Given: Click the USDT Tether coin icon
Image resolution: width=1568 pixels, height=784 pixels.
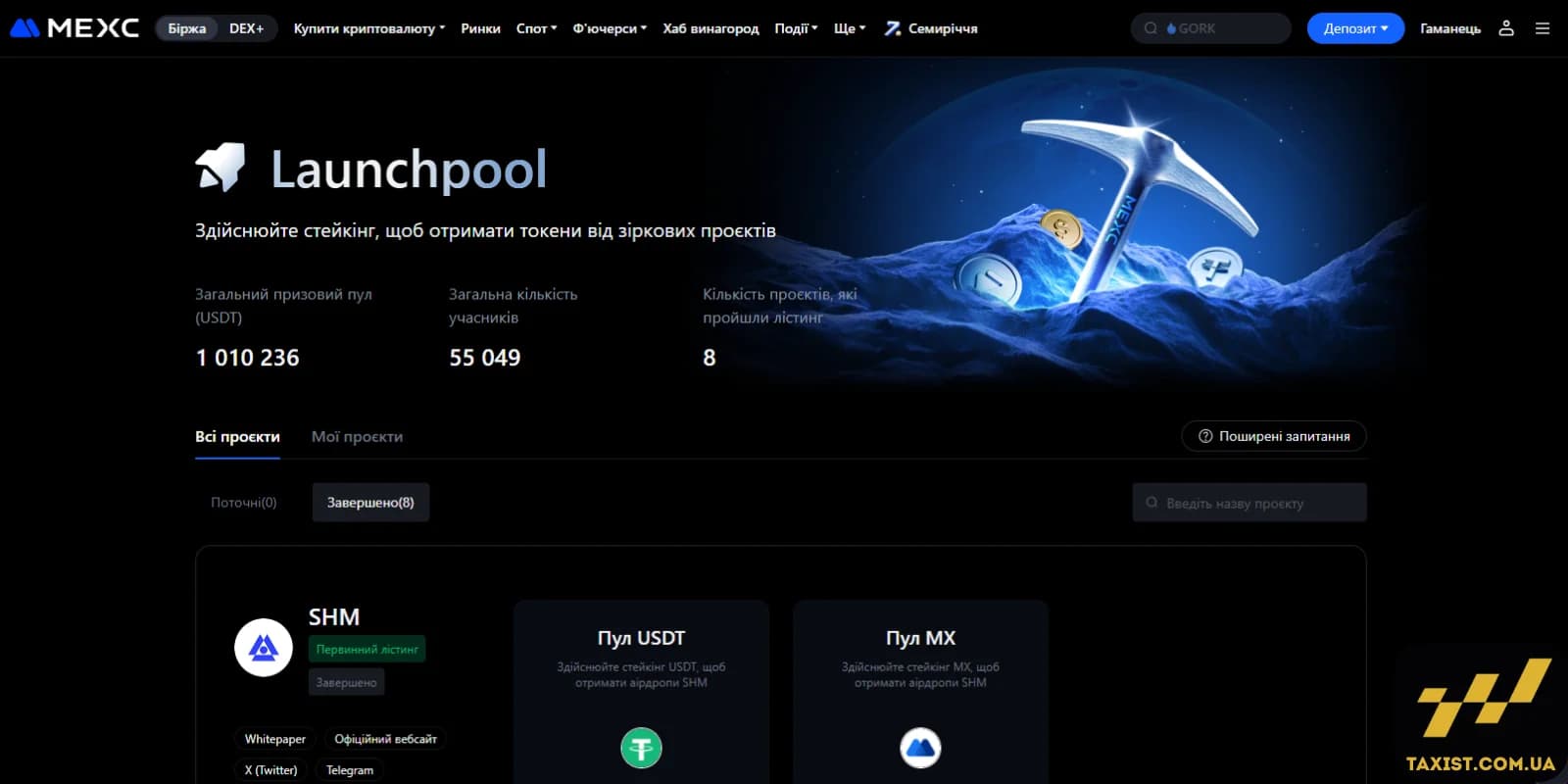Looking at the screenshot, I should pyautogui.click(x=641, y=749).
